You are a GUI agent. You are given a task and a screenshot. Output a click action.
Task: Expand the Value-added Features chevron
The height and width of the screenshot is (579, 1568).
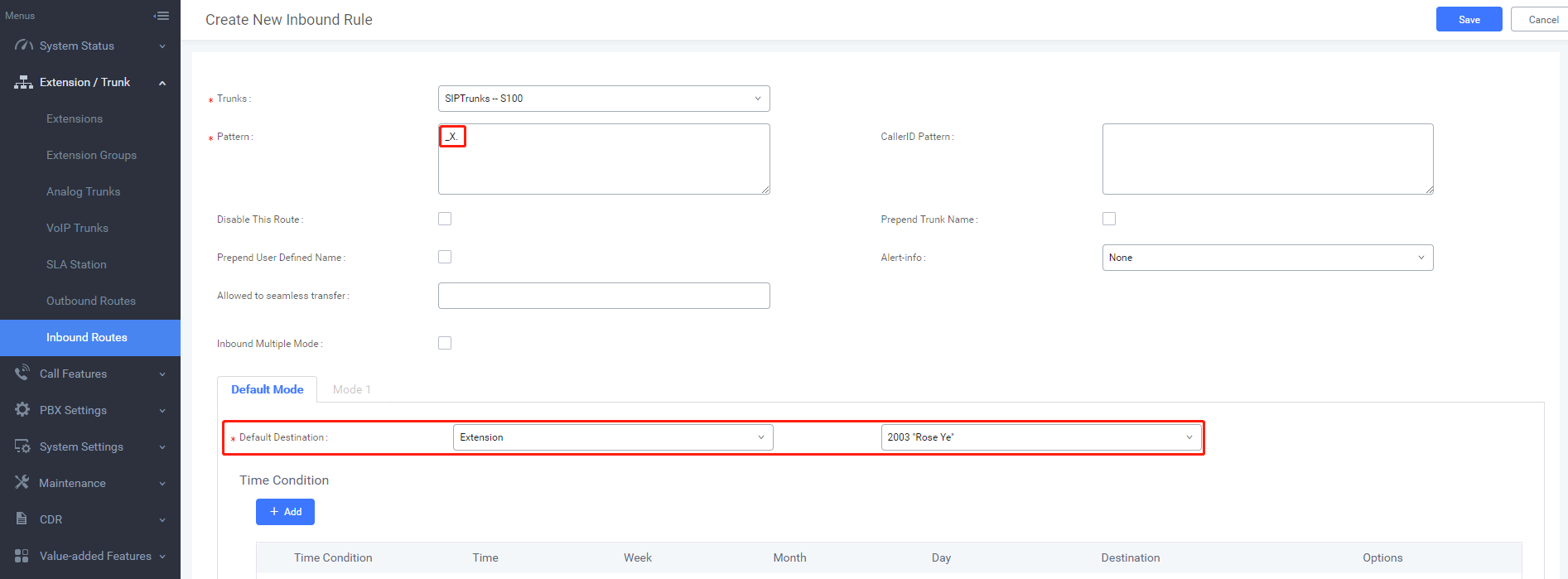click(162, 557)
